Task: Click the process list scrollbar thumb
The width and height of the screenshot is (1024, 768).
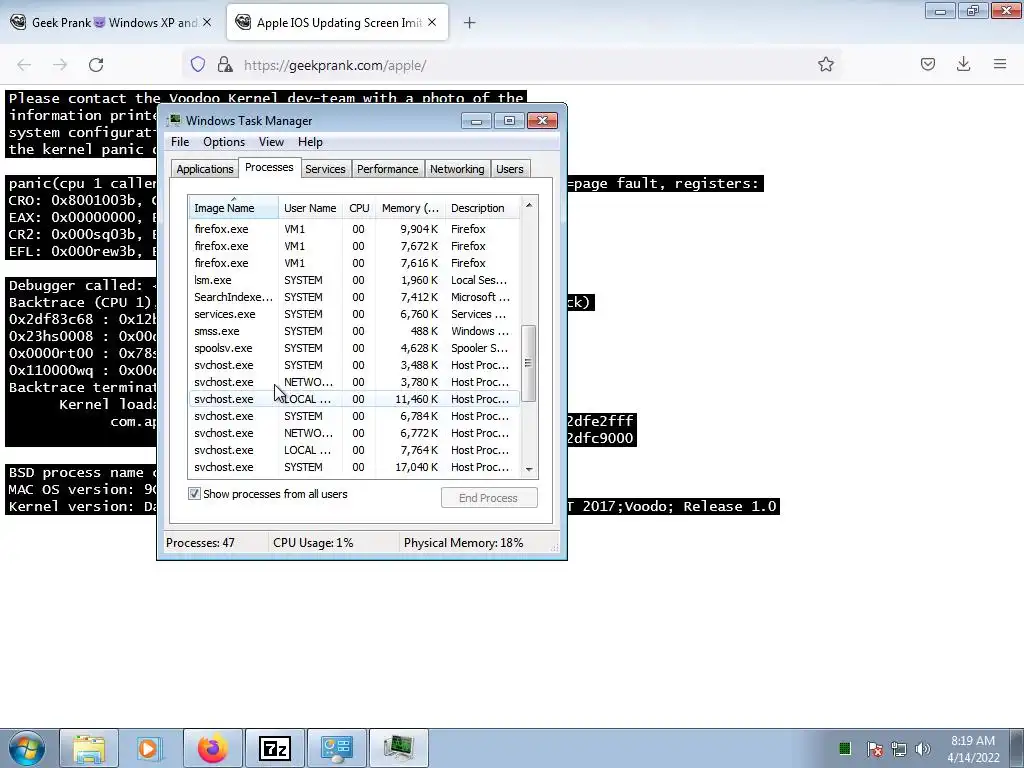Action: [528, 363]
